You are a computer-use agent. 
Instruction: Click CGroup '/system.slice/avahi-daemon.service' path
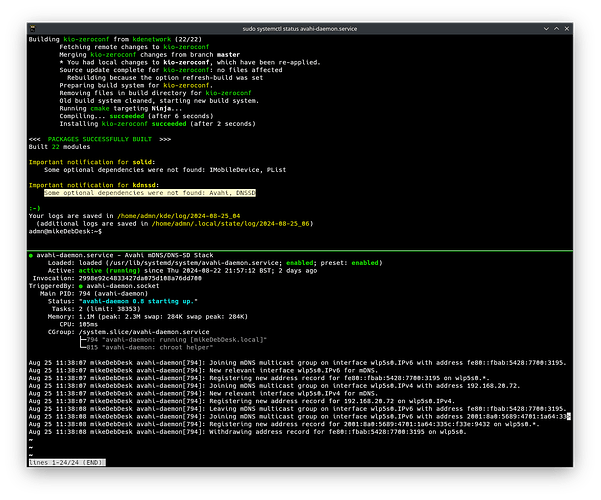[144, 332]
